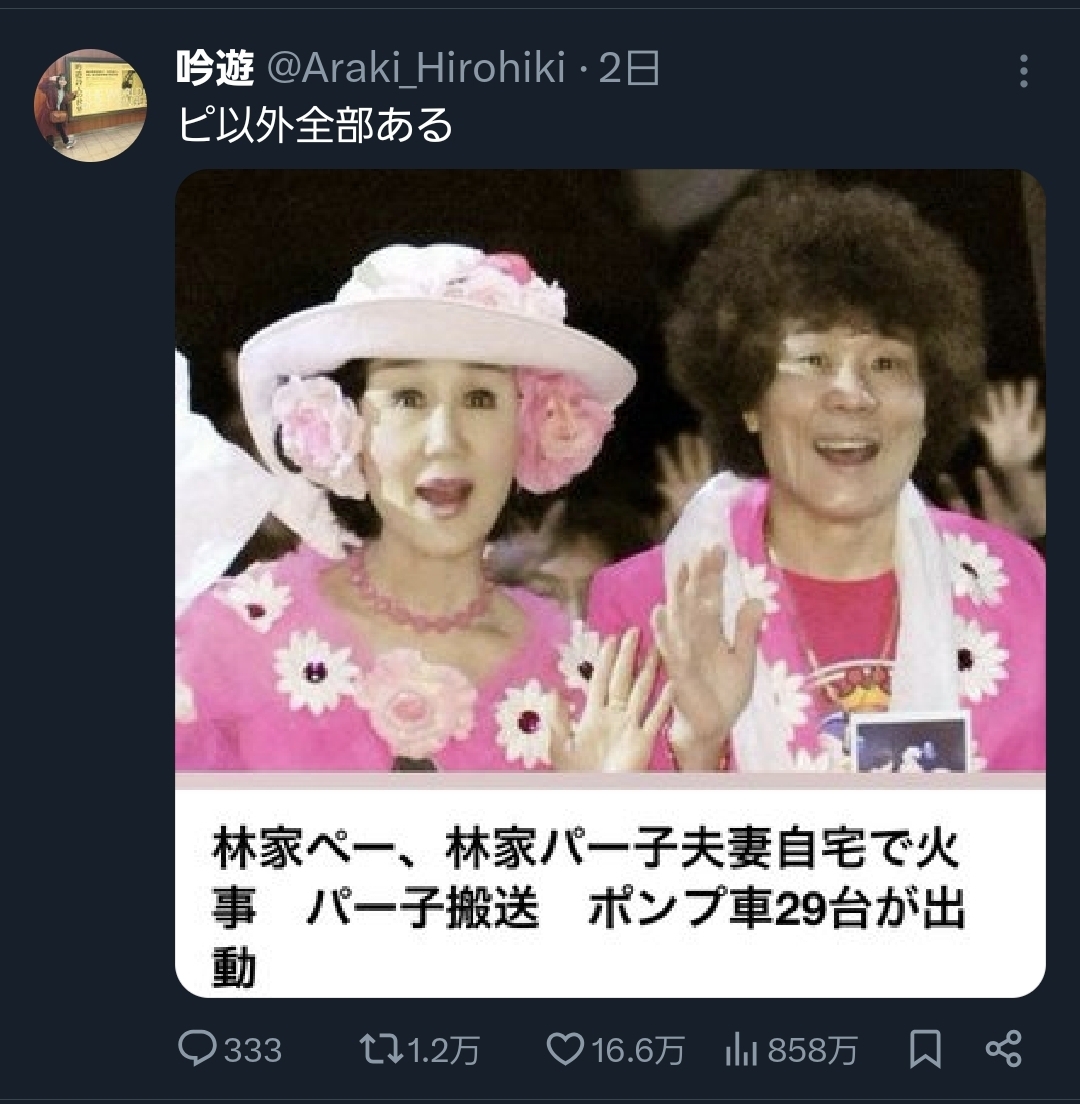Open the news headline about 林家ペー fire
The width and height of the screenshot is (1080, 1104).
(588, 908)
